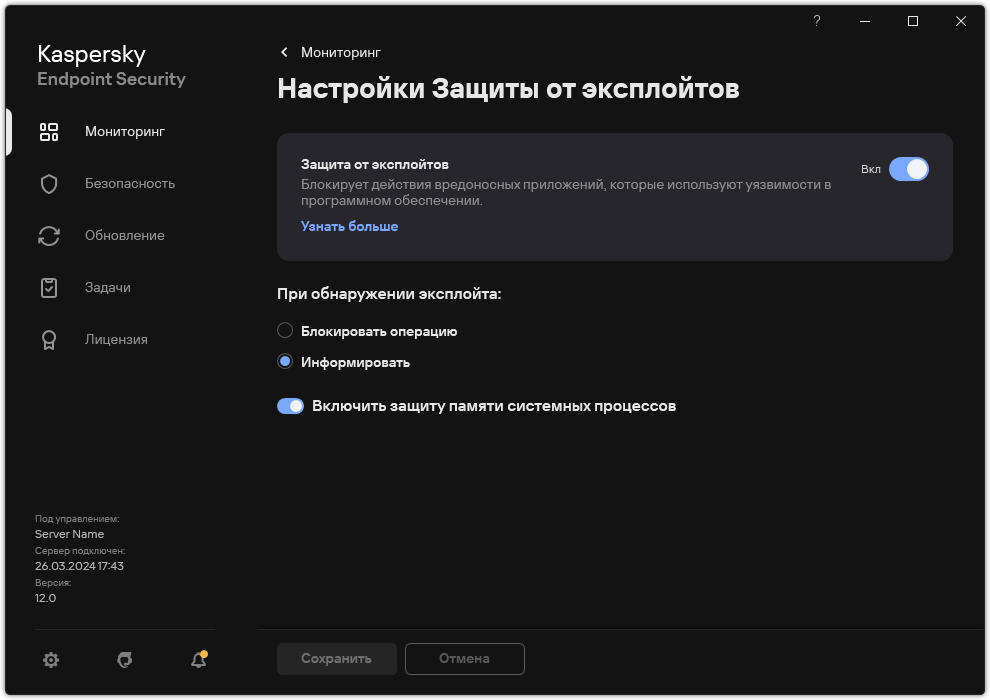Image resolution: width=990 pixels, height=700 pixels.
Task: Disable Защита от эксплойтов toggle
Action: (x=910, y=169)
